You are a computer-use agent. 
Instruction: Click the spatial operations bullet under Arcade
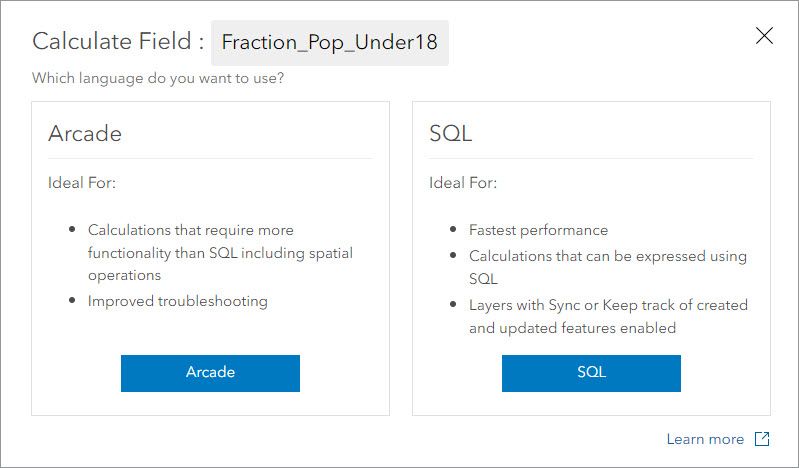click(x=220, y=252)
